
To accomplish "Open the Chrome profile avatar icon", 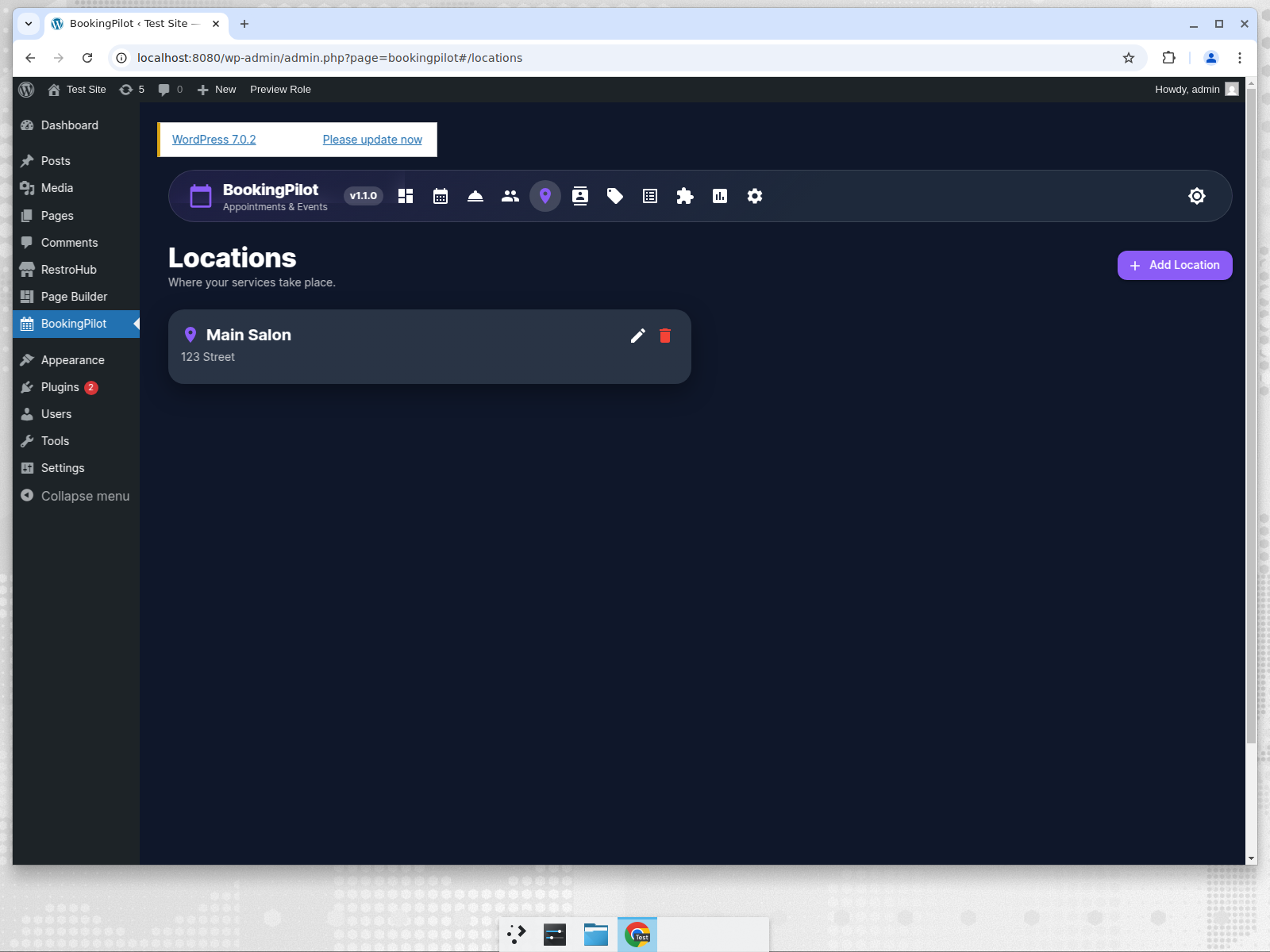I will click(x=1211, y=58).
